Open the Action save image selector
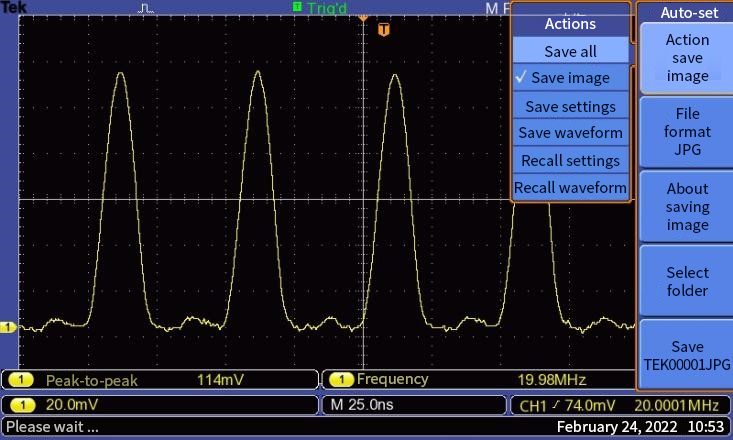This screenshot has width=733, height=440. [x=687, y=58]
